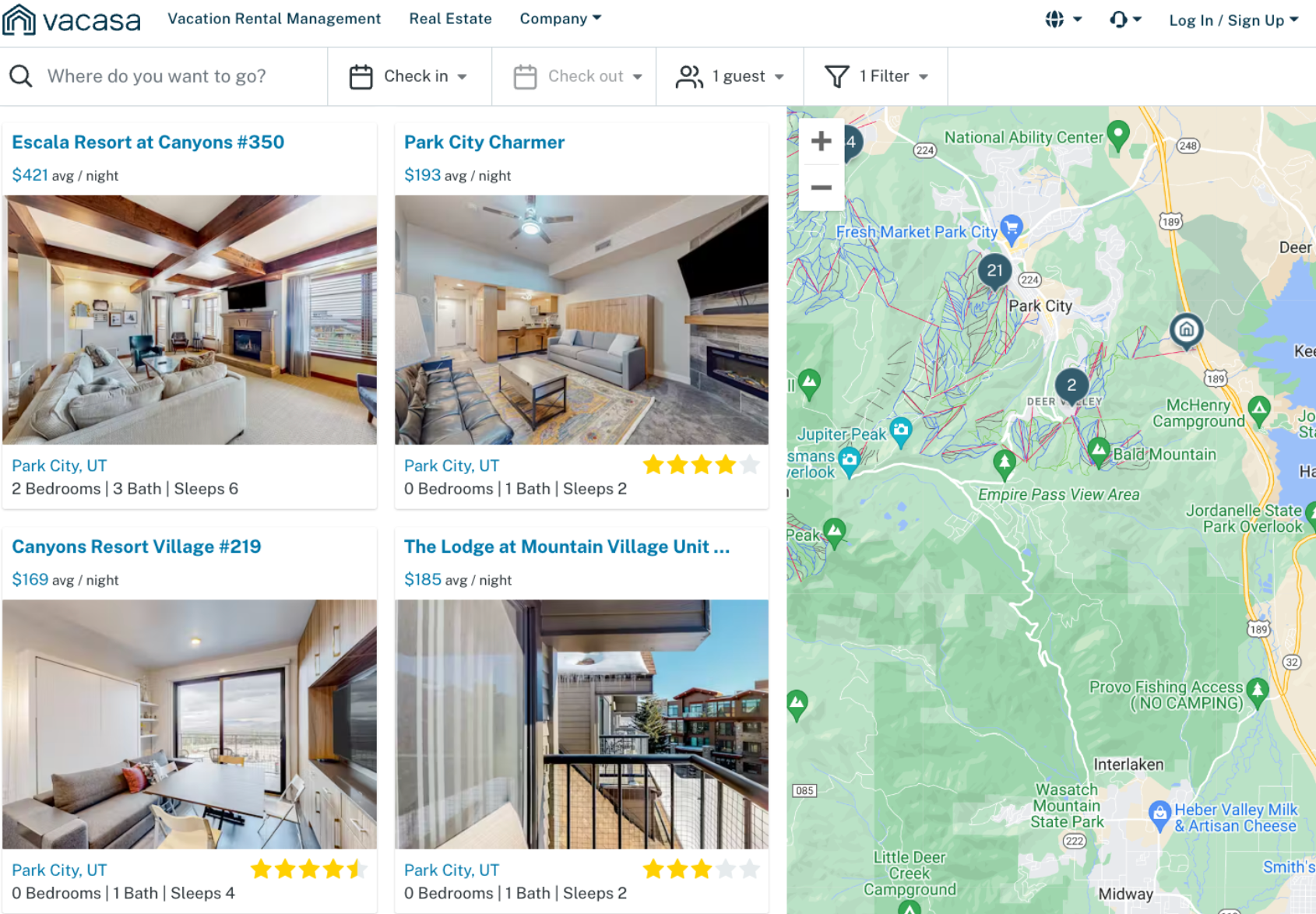Open Escala Resort at Canyons #350 listing
The image size is (1316, 914).
[148, 142]
